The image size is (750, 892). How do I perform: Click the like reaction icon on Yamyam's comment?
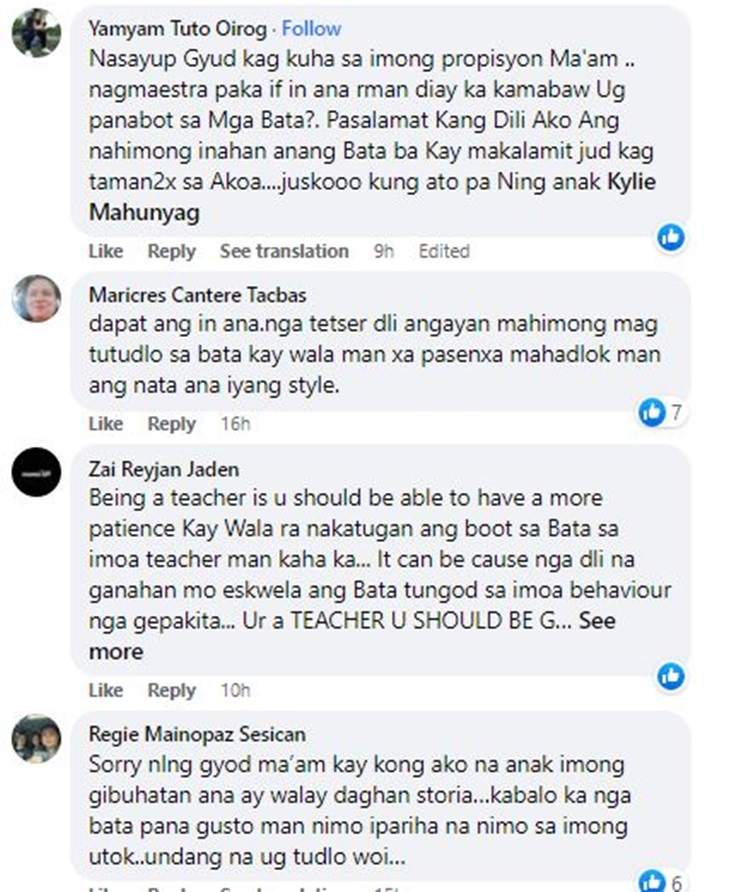coord(671,237)
